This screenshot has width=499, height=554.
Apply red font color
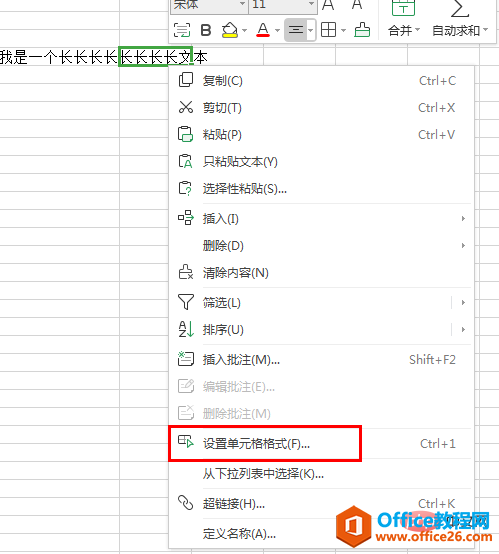263,30
